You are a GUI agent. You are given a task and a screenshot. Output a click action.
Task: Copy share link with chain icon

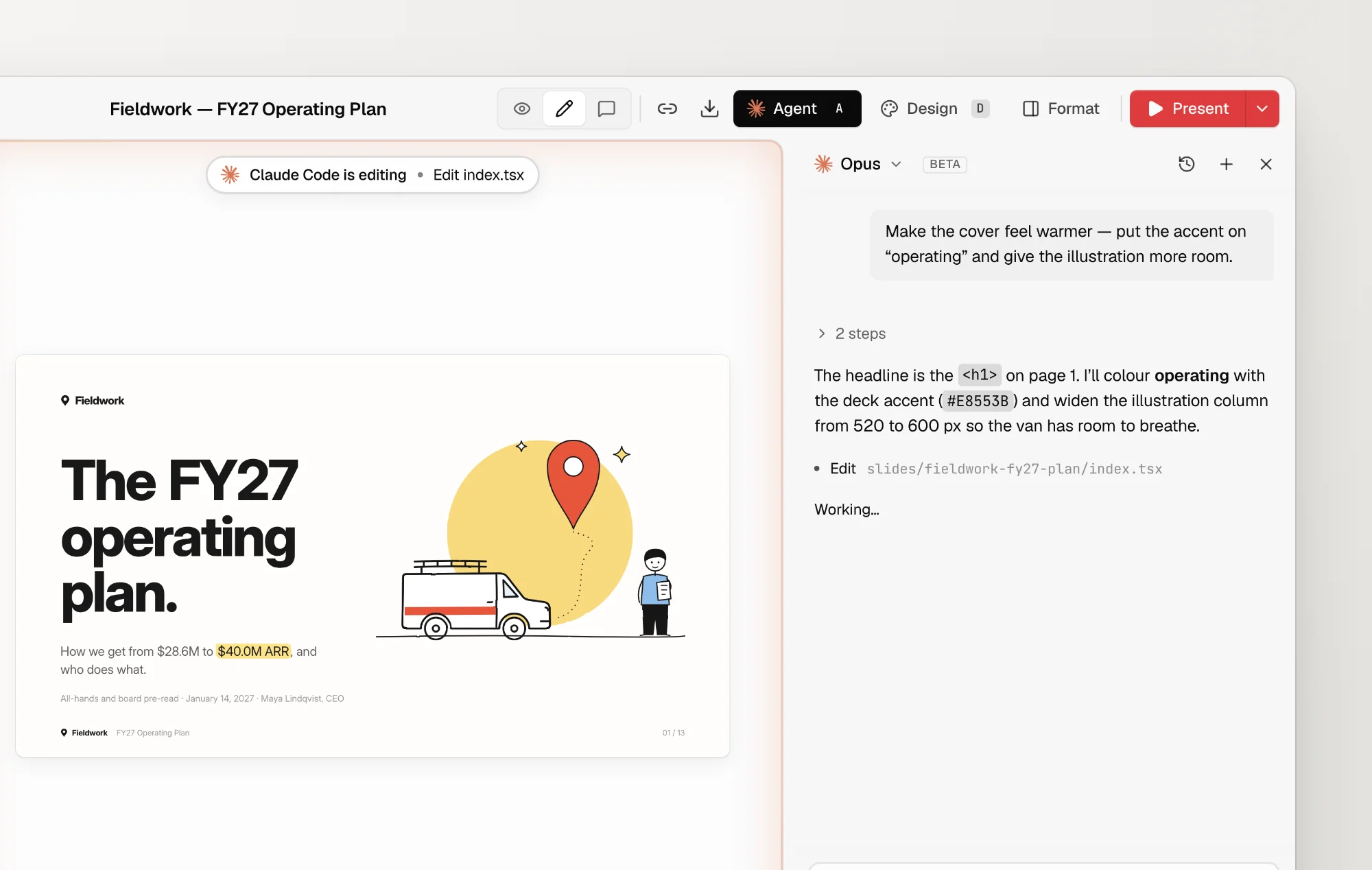tap(667, 108)
